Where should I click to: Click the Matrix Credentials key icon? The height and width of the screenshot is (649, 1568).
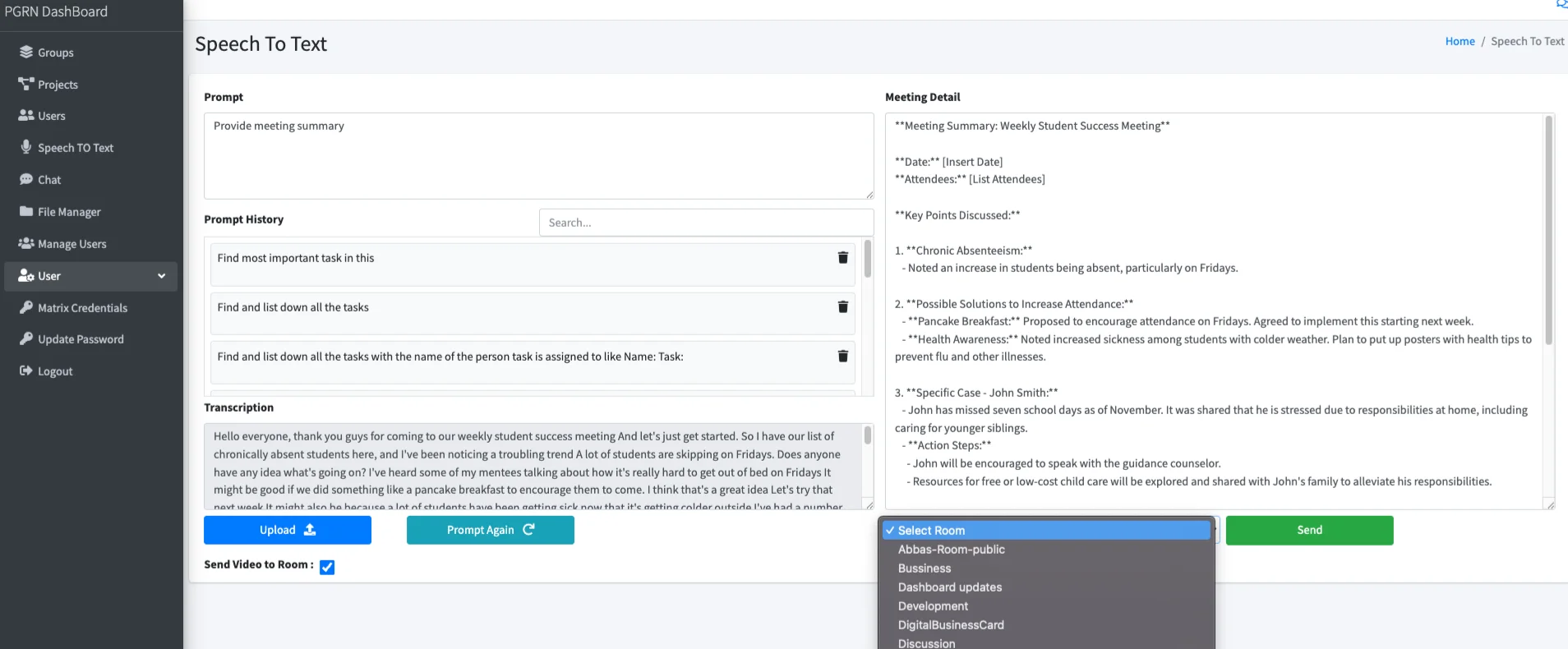click(26, 307)
